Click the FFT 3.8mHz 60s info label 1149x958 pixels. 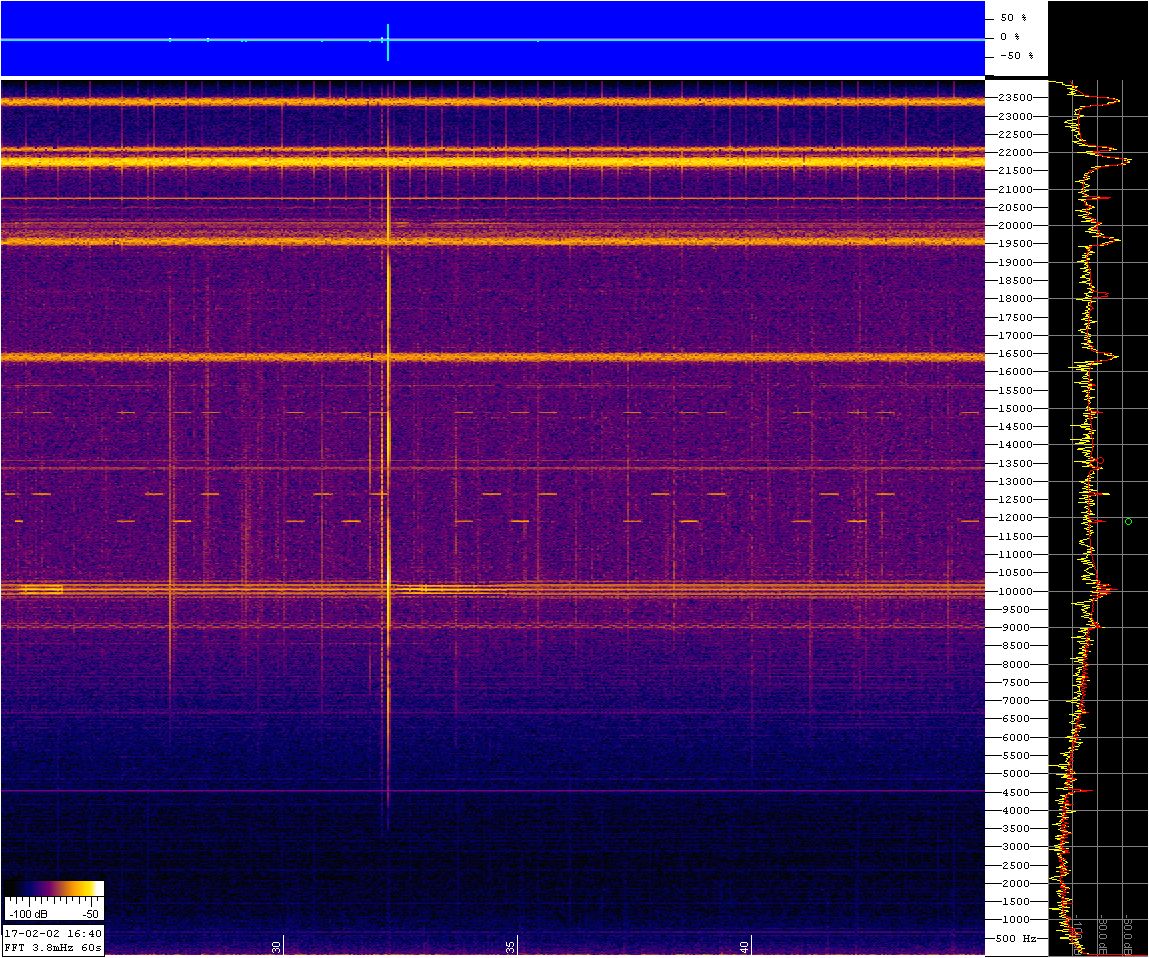[x=53, y=948]
